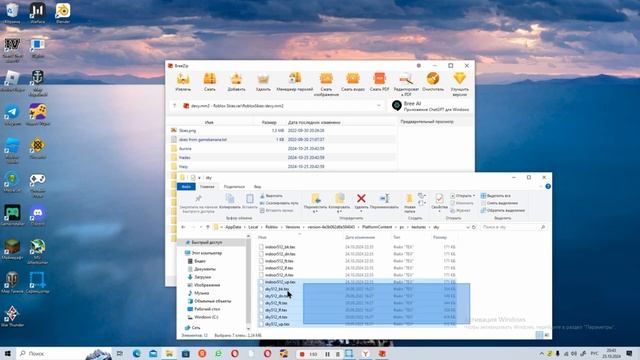This screenshot has height=360, width=640.
Task: Create a New folder from the ribbon
Action: click(409, 203)
